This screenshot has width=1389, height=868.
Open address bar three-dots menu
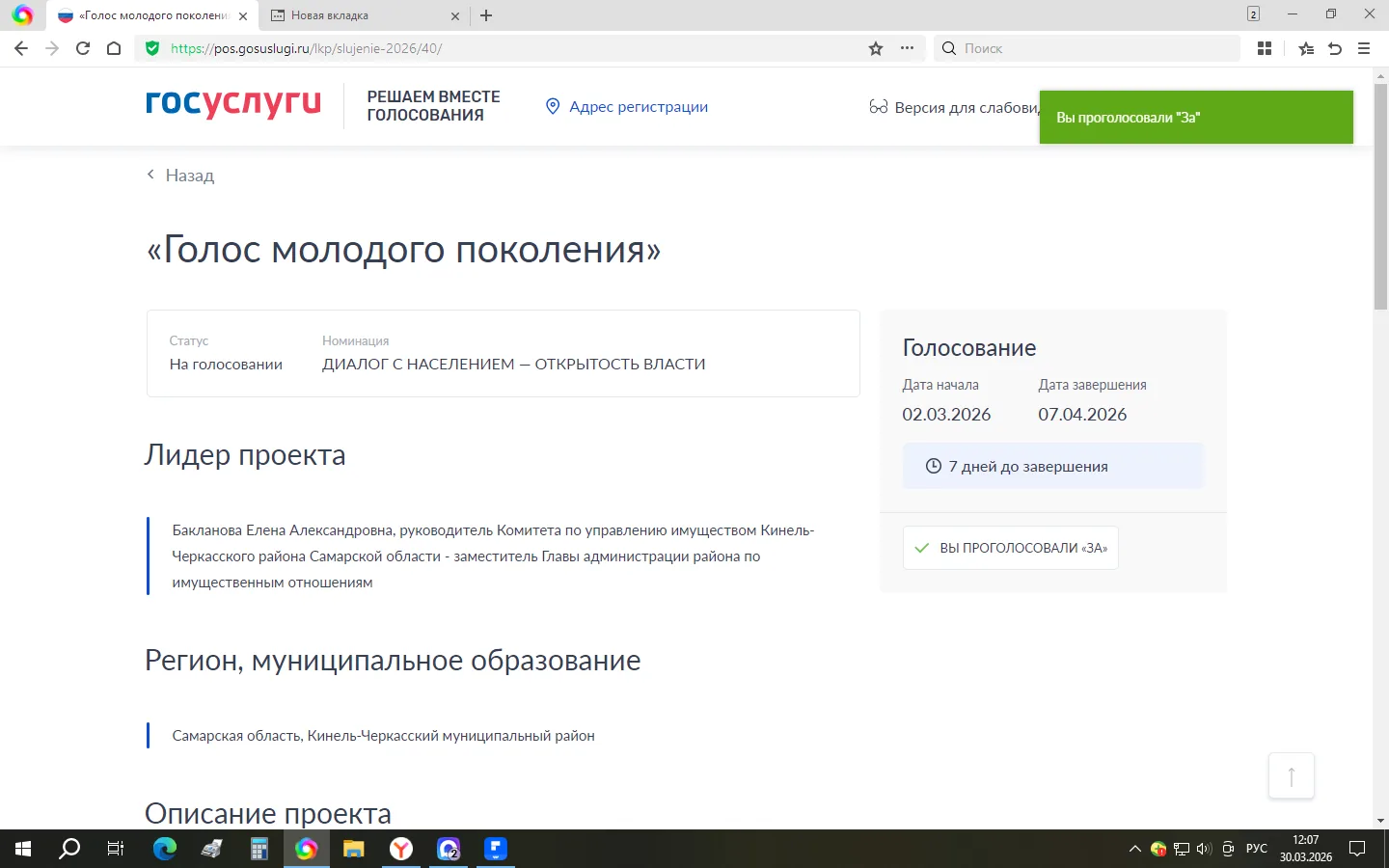(x=907, y=48)
